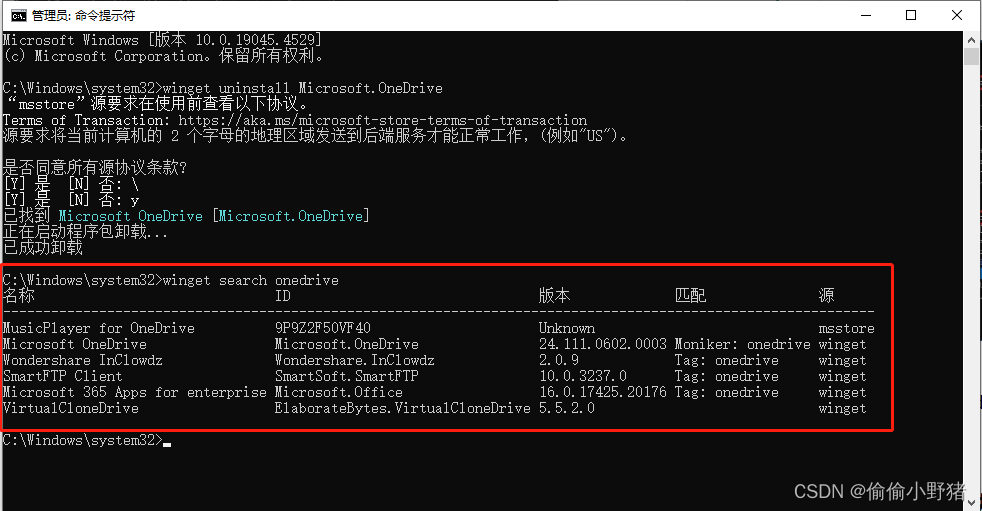This screenshot has height=511, width=982.
Task: Click the '已成功卸载' success message
Action: pos(43,248)
